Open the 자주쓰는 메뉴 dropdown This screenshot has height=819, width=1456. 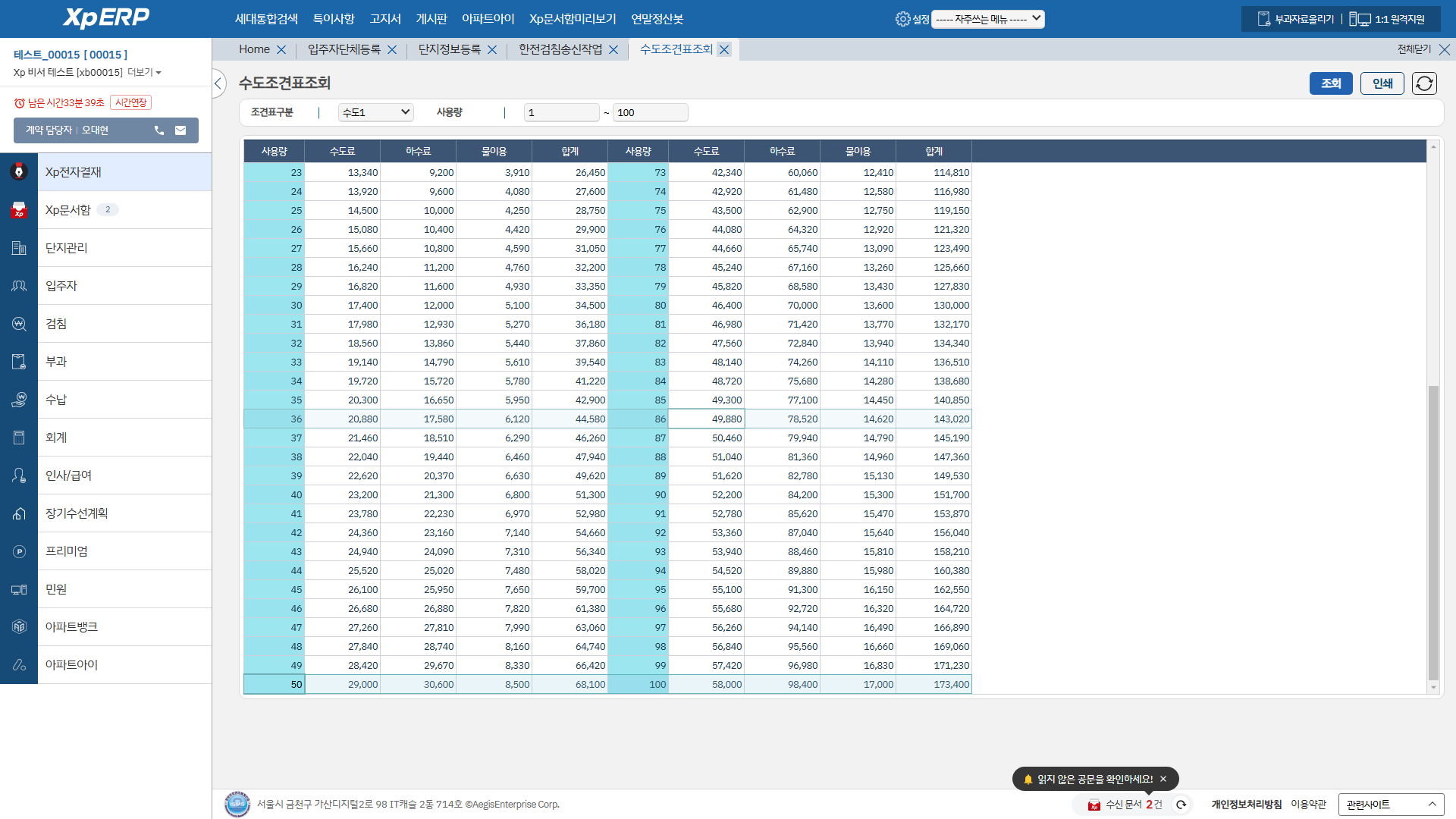(987, 19)
